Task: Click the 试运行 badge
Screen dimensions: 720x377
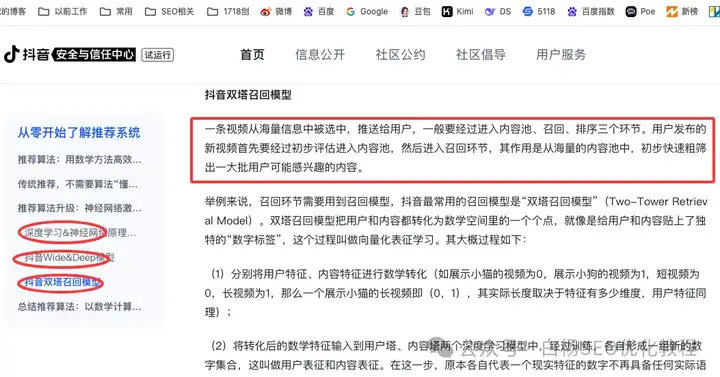Action: click(x=158, y=55)
